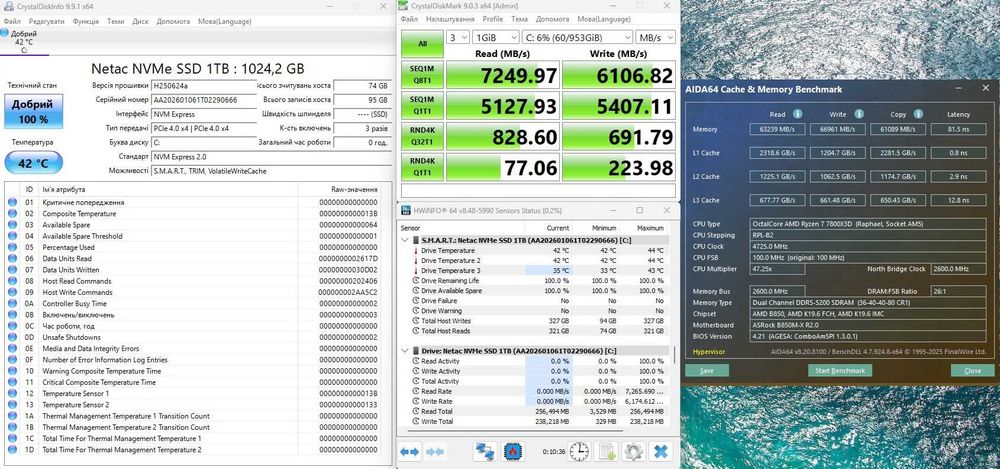Viewport: 1000px width, 469px height.
Task: Click thermometer icon of Drive Temperature 3
Action: (415, 271)
